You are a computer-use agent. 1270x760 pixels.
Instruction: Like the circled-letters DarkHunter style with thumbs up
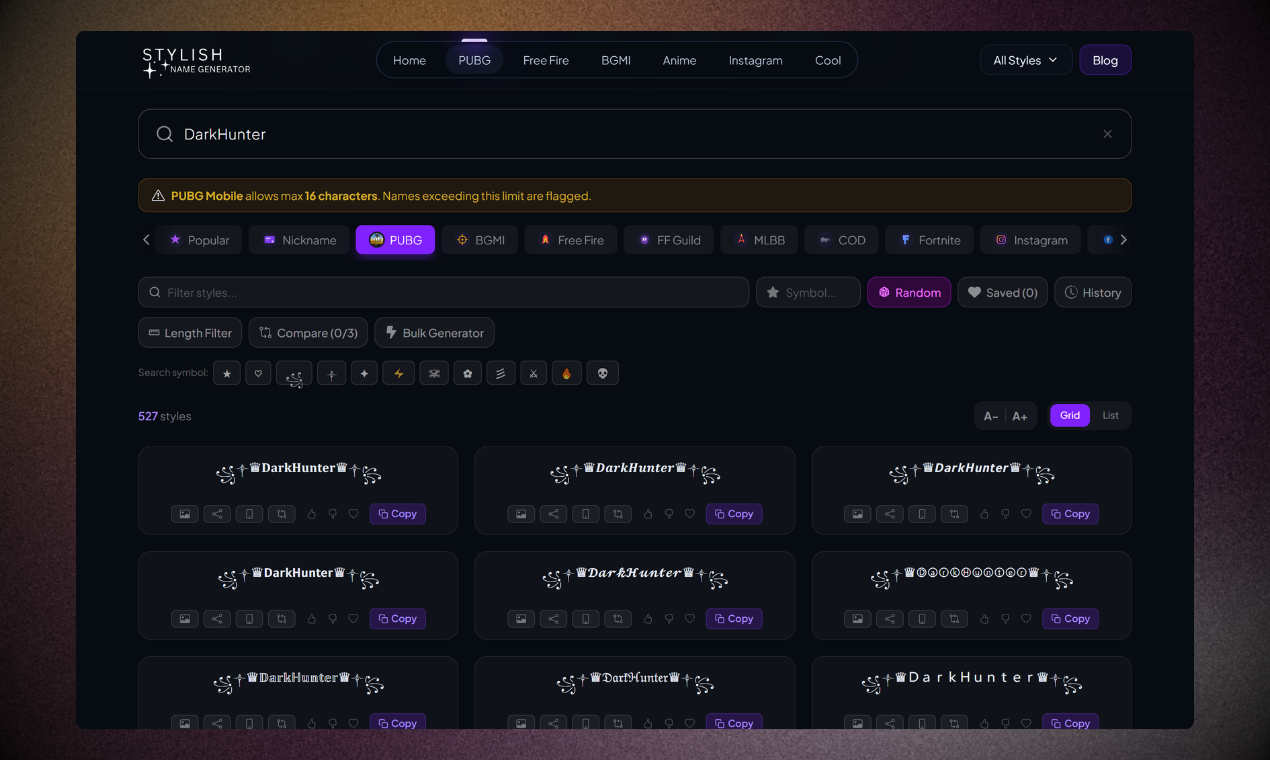(x=984, y=619)
